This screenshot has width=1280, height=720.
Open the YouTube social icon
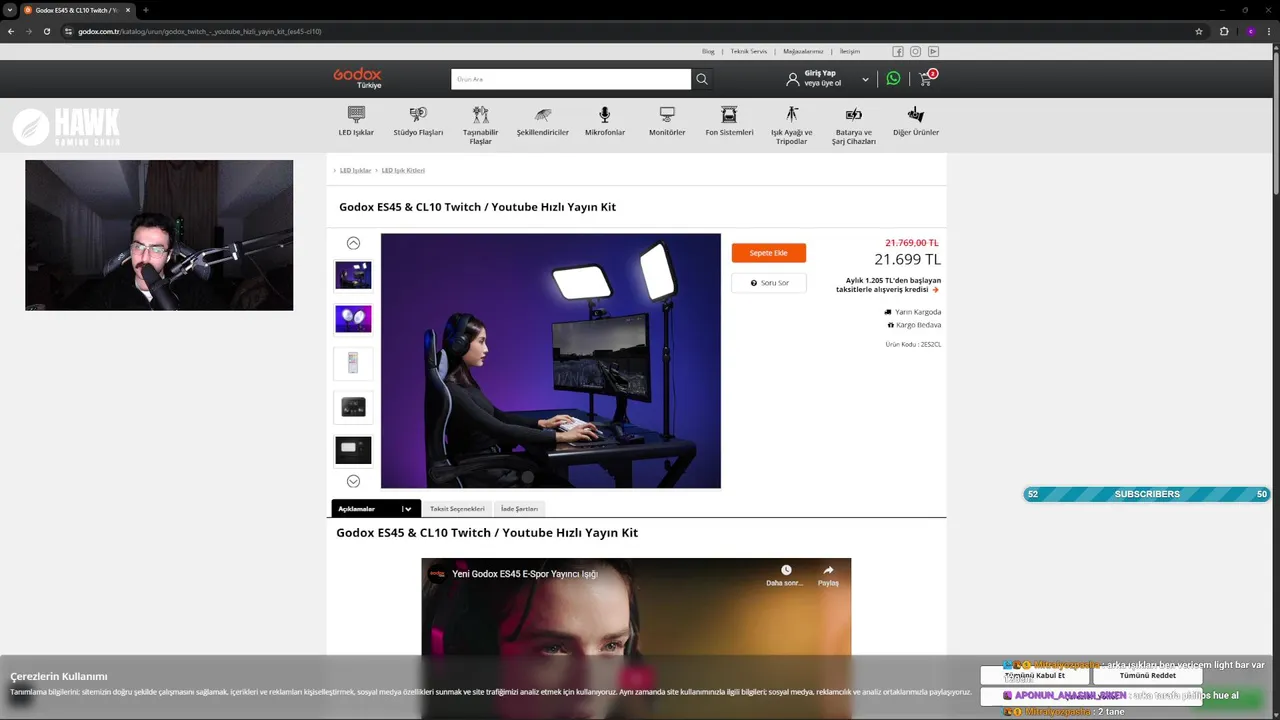(933, 51)
